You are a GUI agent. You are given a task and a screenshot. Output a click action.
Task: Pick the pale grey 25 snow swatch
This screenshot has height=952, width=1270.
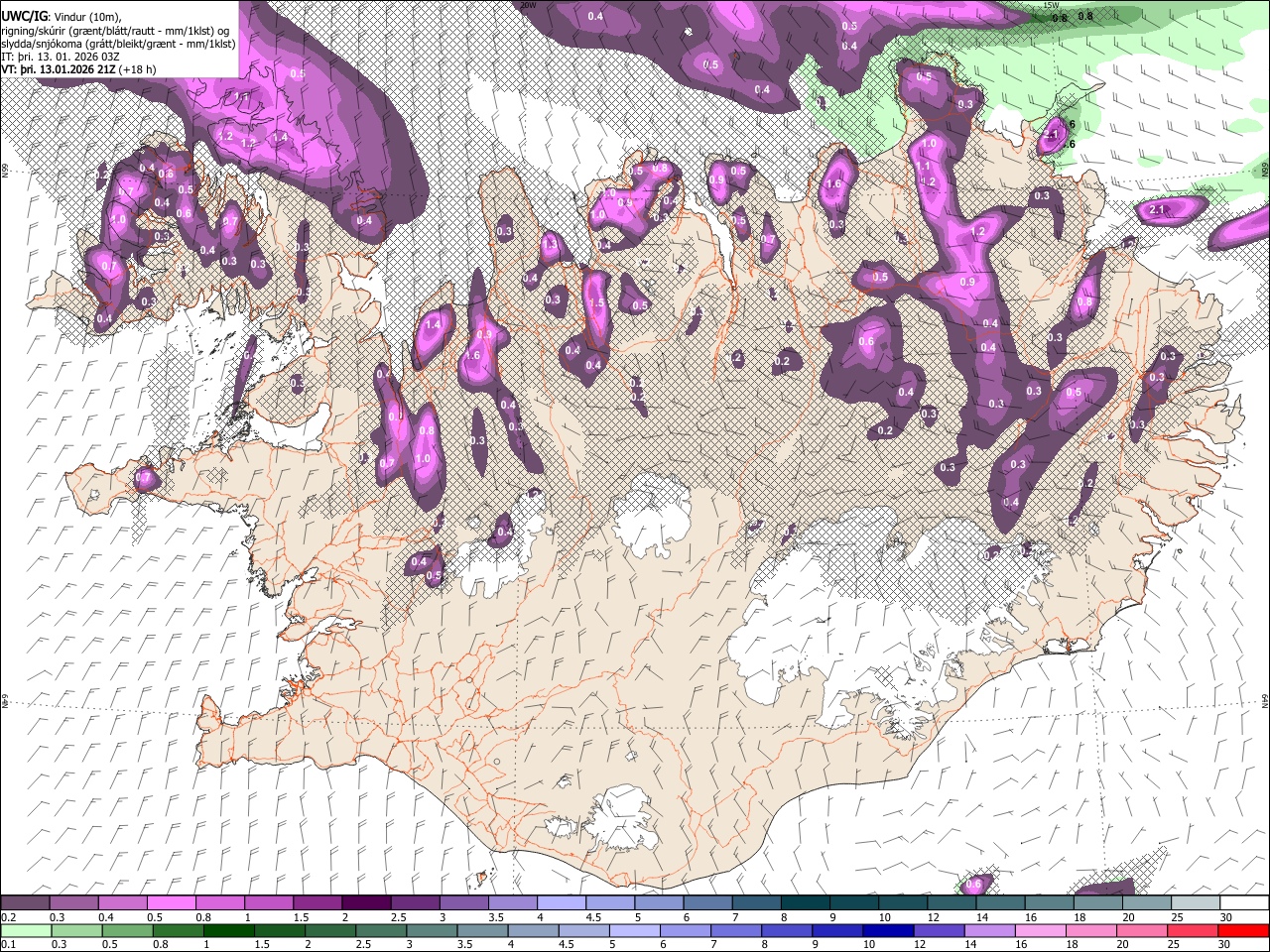click(1195, 902)
